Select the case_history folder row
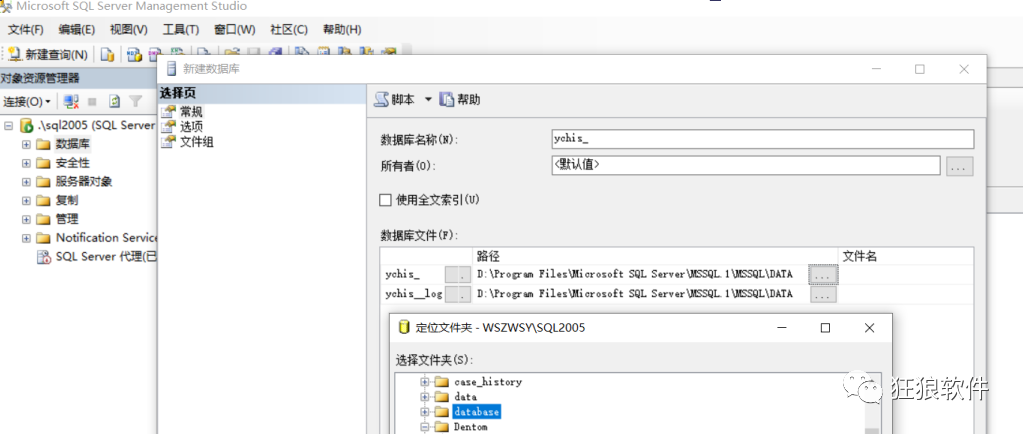The image size is (1023, 434). click(488, 381)
